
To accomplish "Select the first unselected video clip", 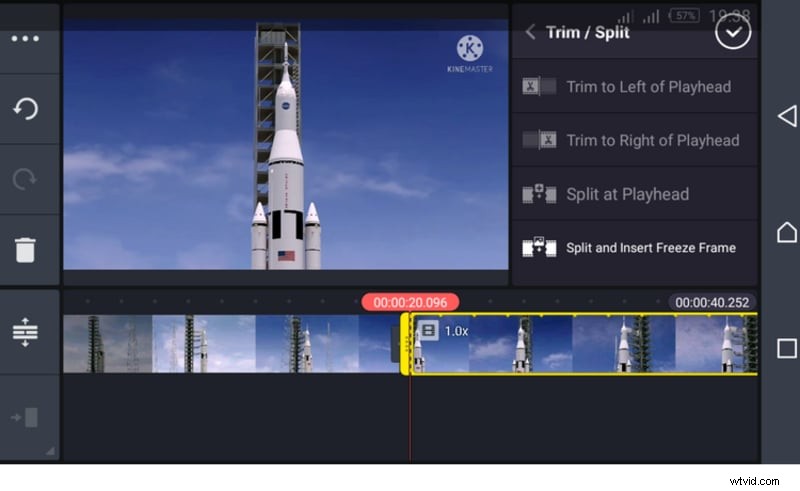I will coord(230,344).
